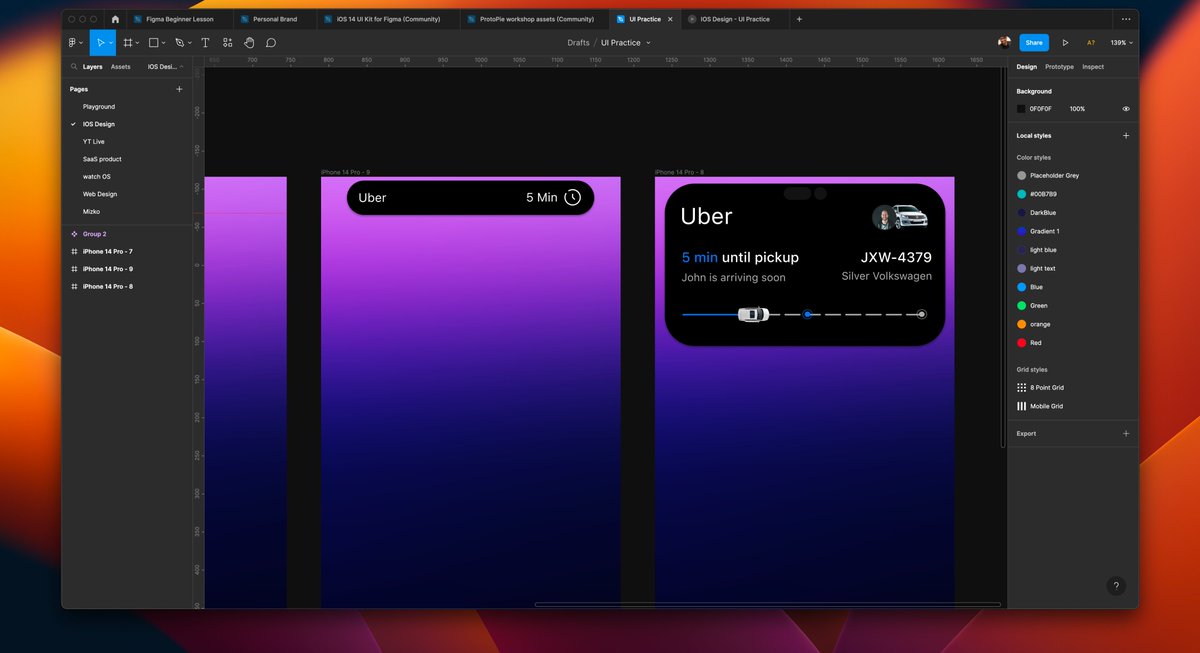Collapse the pages list via iOS Desi... chevron
Screen dimensions: 1200x653
182,67
